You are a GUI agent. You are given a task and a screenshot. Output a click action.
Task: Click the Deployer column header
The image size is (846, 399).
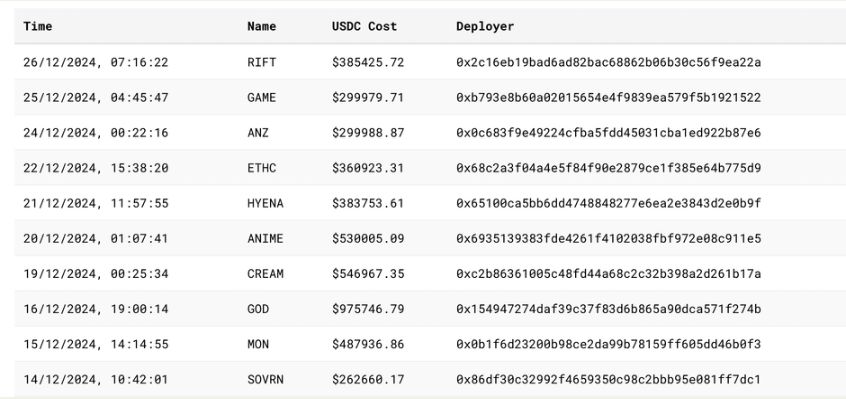[485, 26]
